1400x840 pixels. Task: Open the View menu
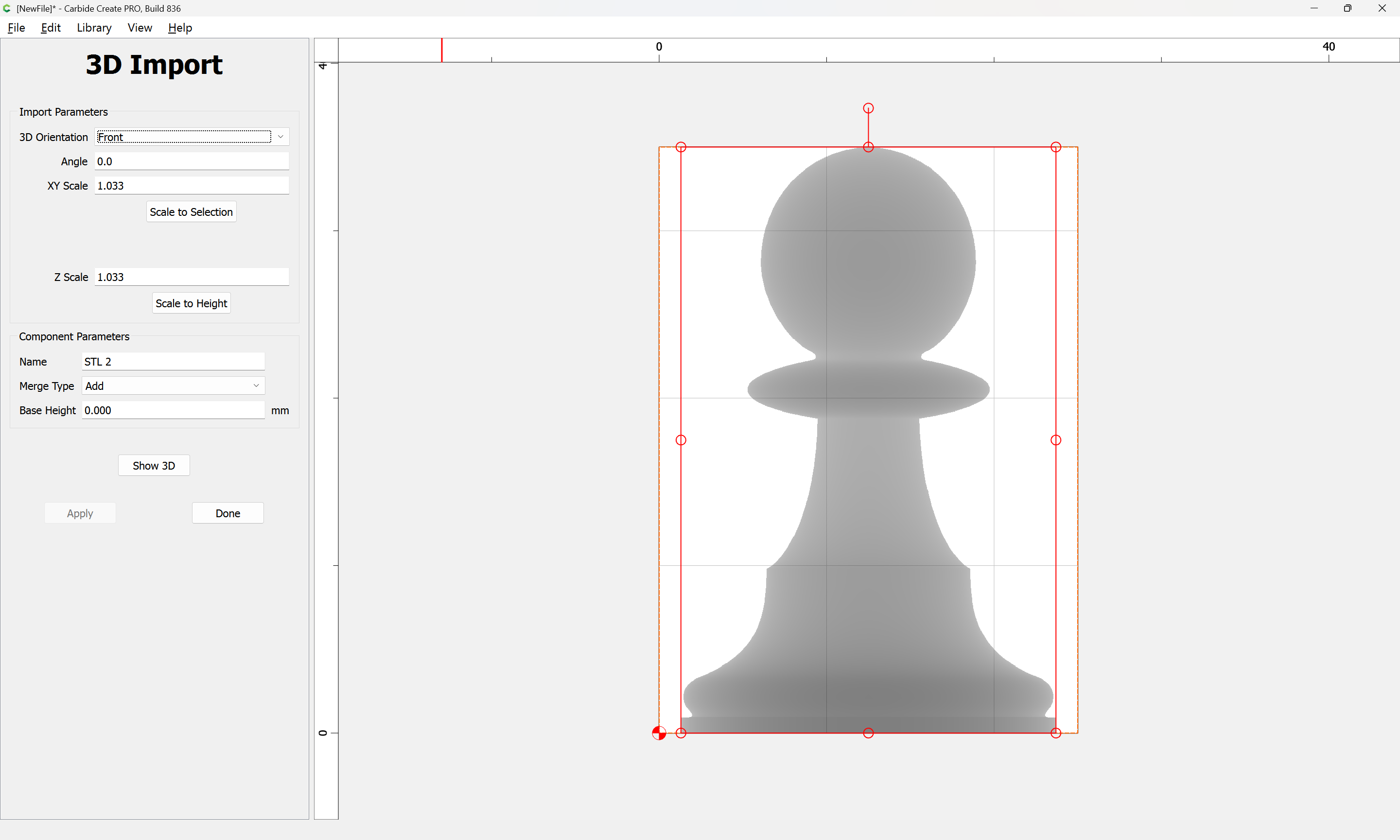click(x=139, y=28)
